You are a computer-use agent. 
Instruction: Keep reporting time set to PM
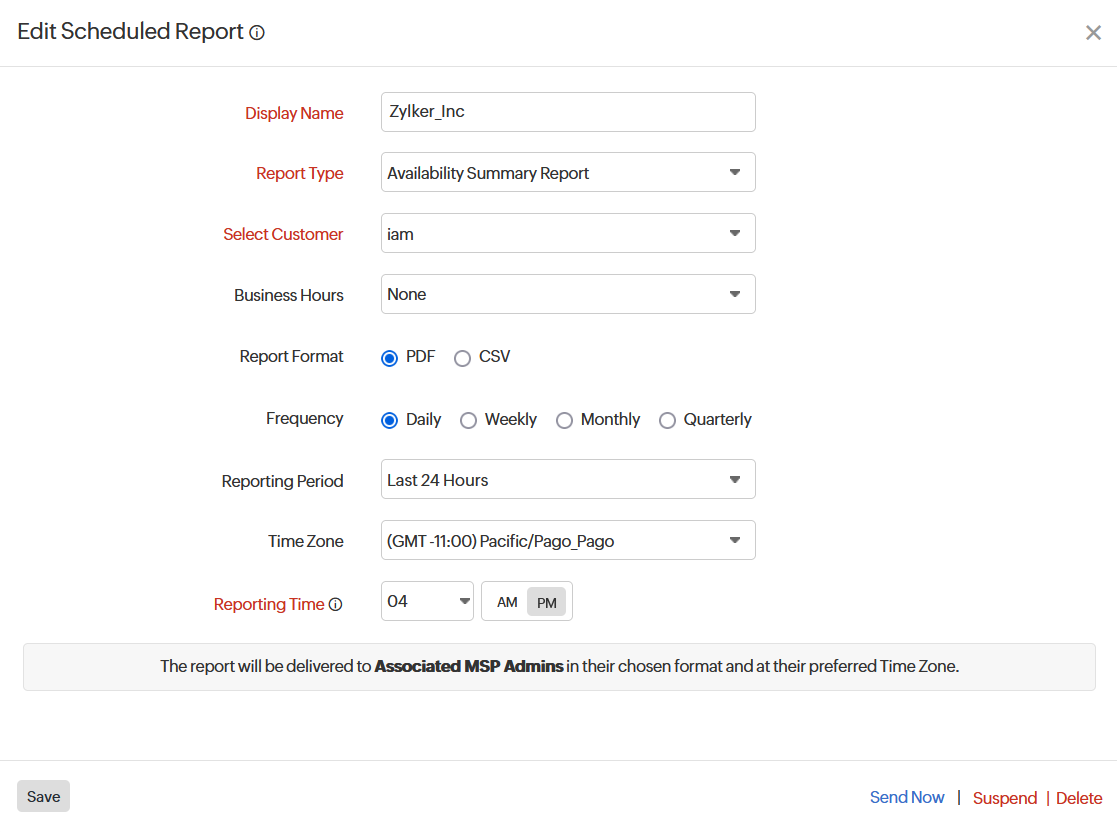tap(546, 601)
